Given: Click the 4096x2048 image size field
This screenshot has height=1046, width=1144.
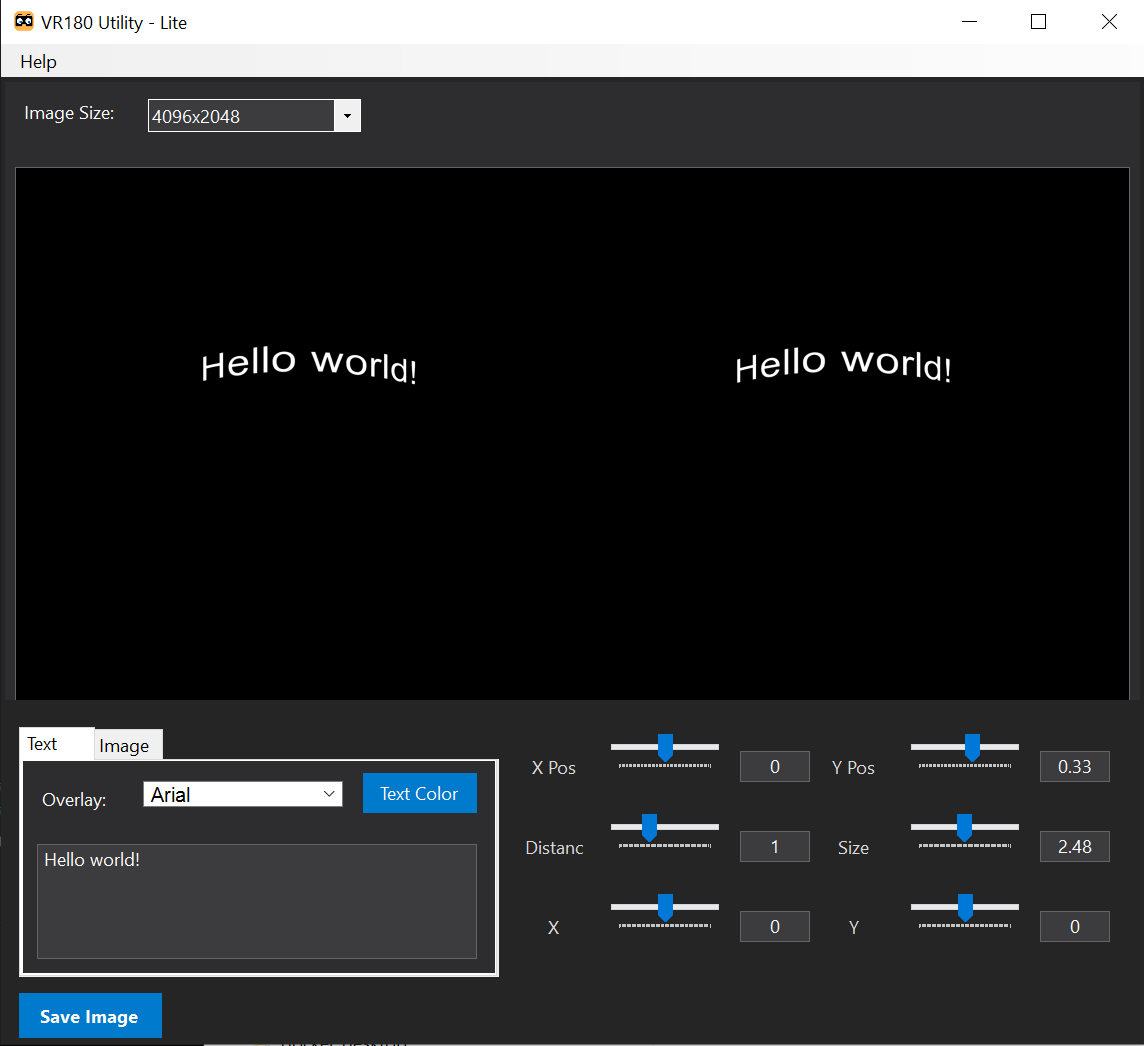Looking at the screenshot, I should pyautogui.click(x=241, y=116).
